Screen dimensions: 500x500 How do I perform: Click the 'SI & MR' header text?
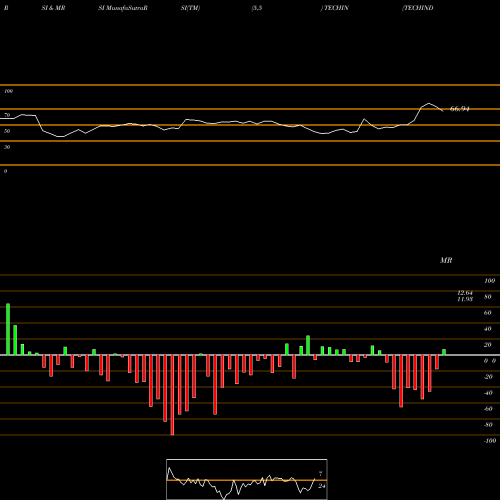click(x=53, y=8)
